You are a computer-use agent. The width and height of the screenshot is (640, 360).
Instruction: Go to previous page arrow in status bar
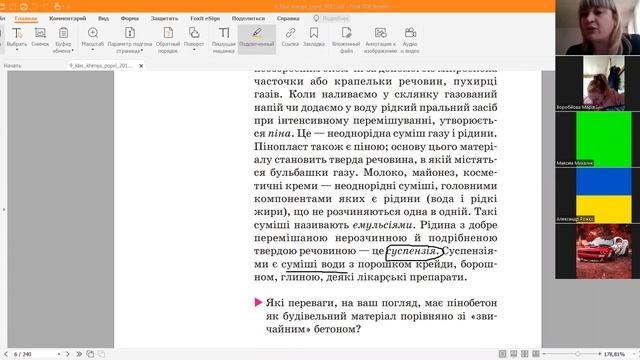[6, 354]
